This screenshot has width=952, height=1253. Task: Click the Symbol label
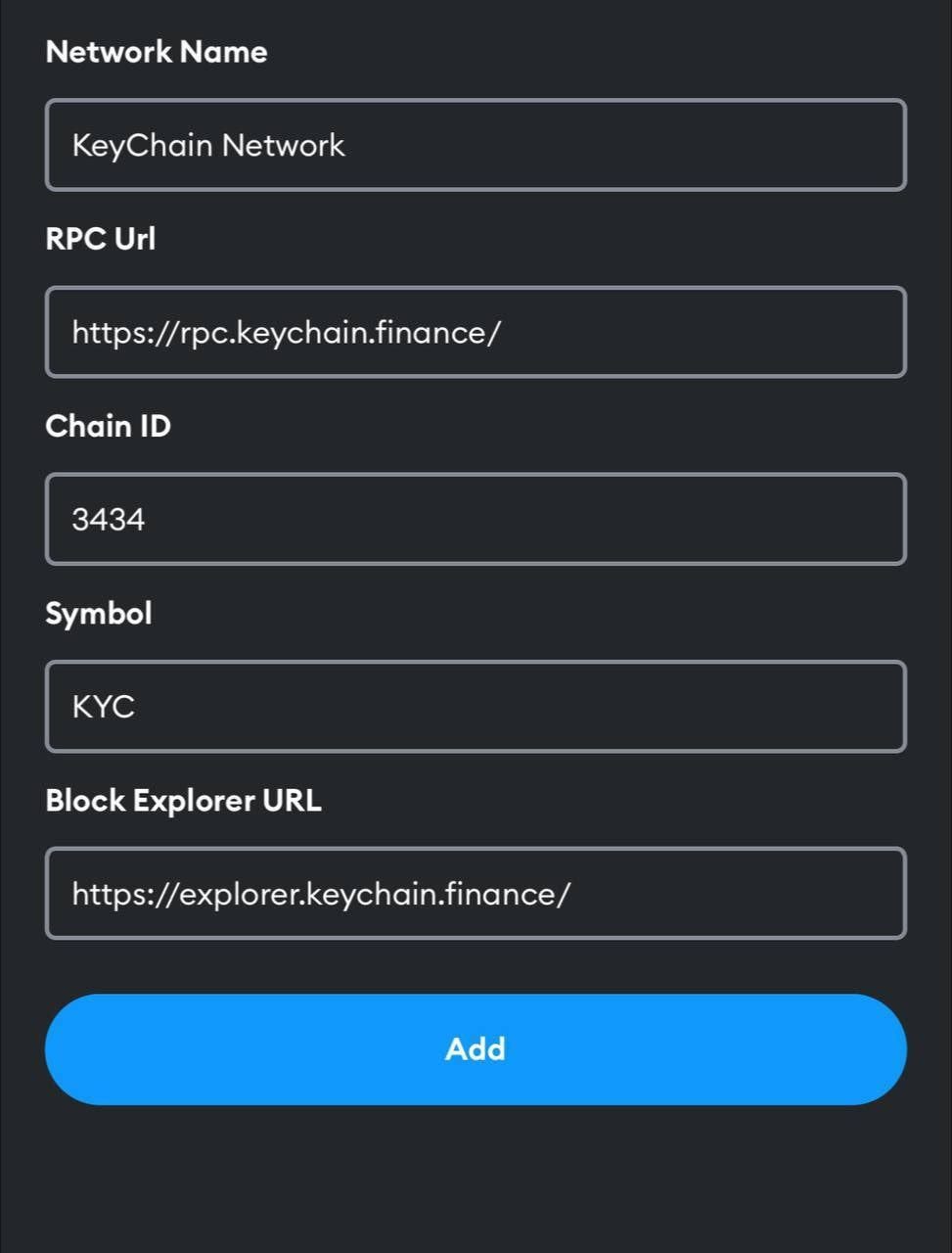click(98, 613)
